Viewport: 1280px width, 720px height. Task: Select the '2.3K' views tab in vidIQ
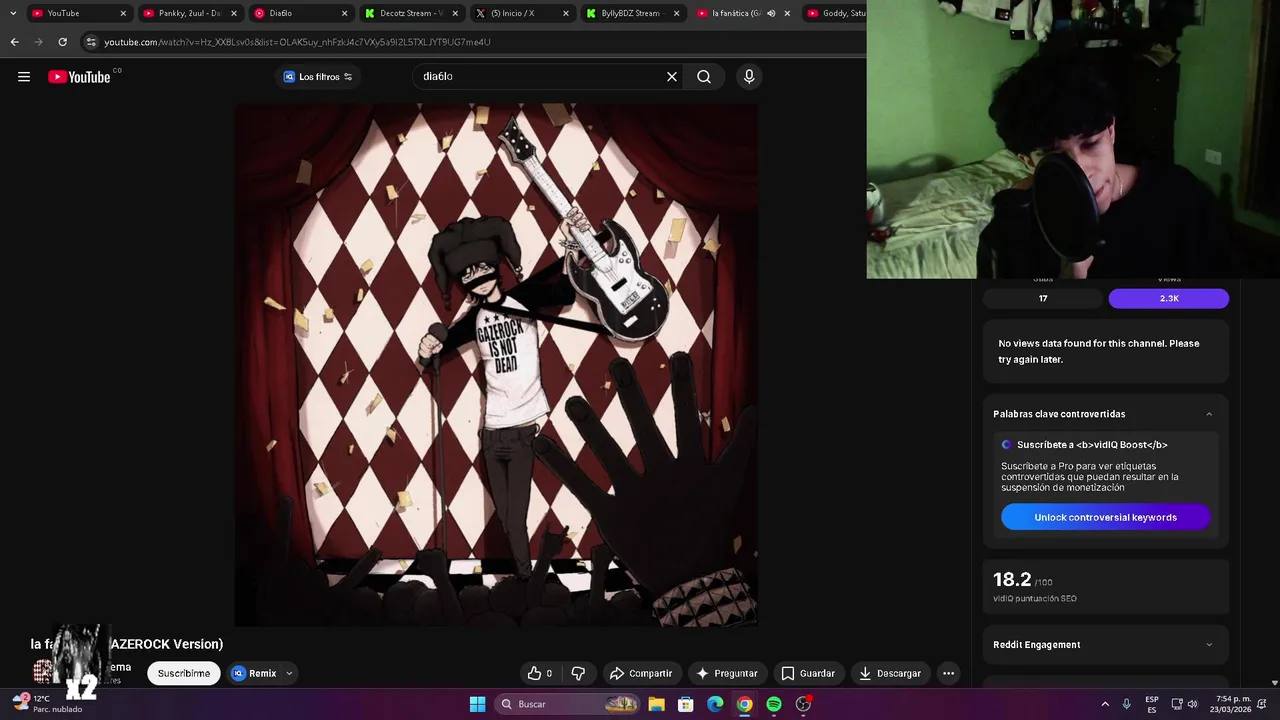coord(1169,298)
